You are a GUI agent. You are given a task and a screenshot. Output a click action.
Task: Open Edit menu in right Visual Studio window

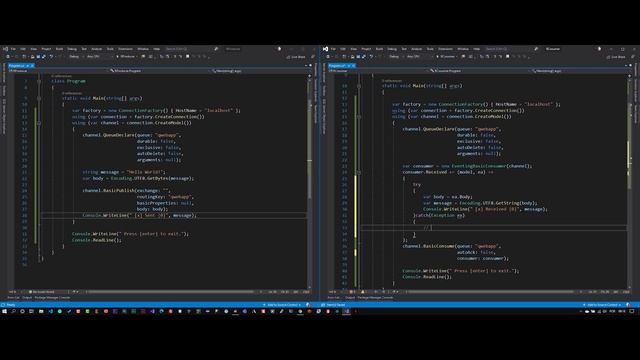343,49
